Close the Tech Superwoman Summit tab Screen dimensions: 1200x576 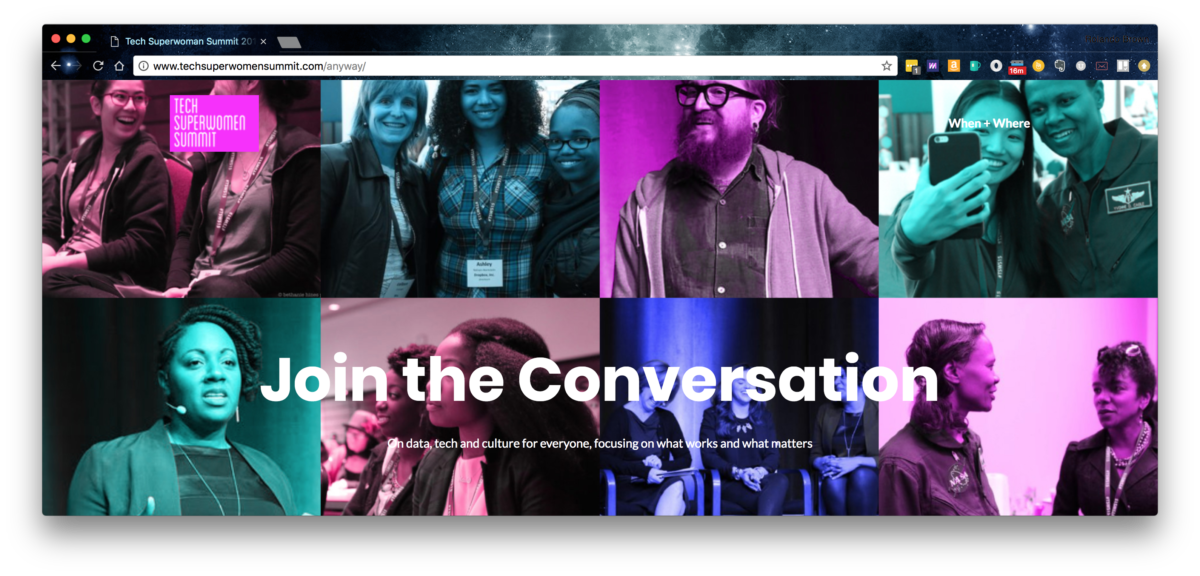pos(263,41)
